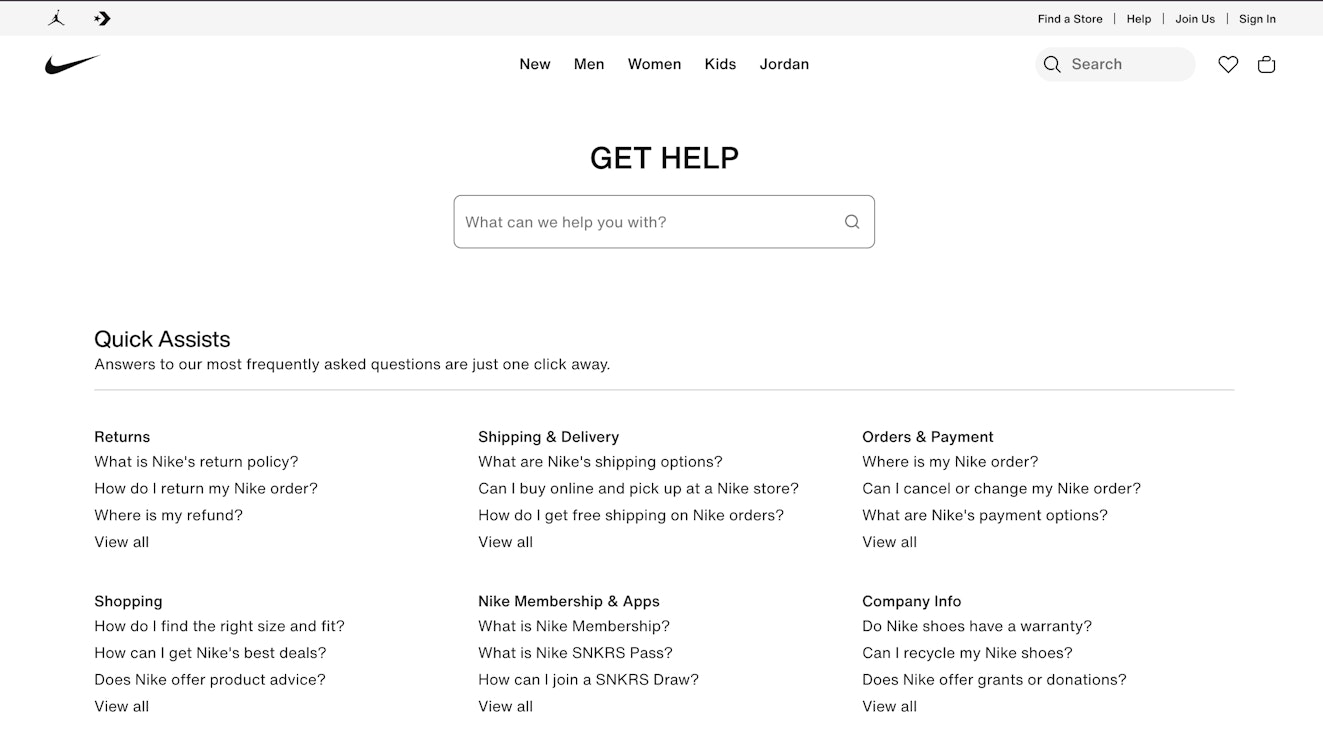The image size is (1323, 746).
Task: Open the shopping bag icon
Action: 1266,65
